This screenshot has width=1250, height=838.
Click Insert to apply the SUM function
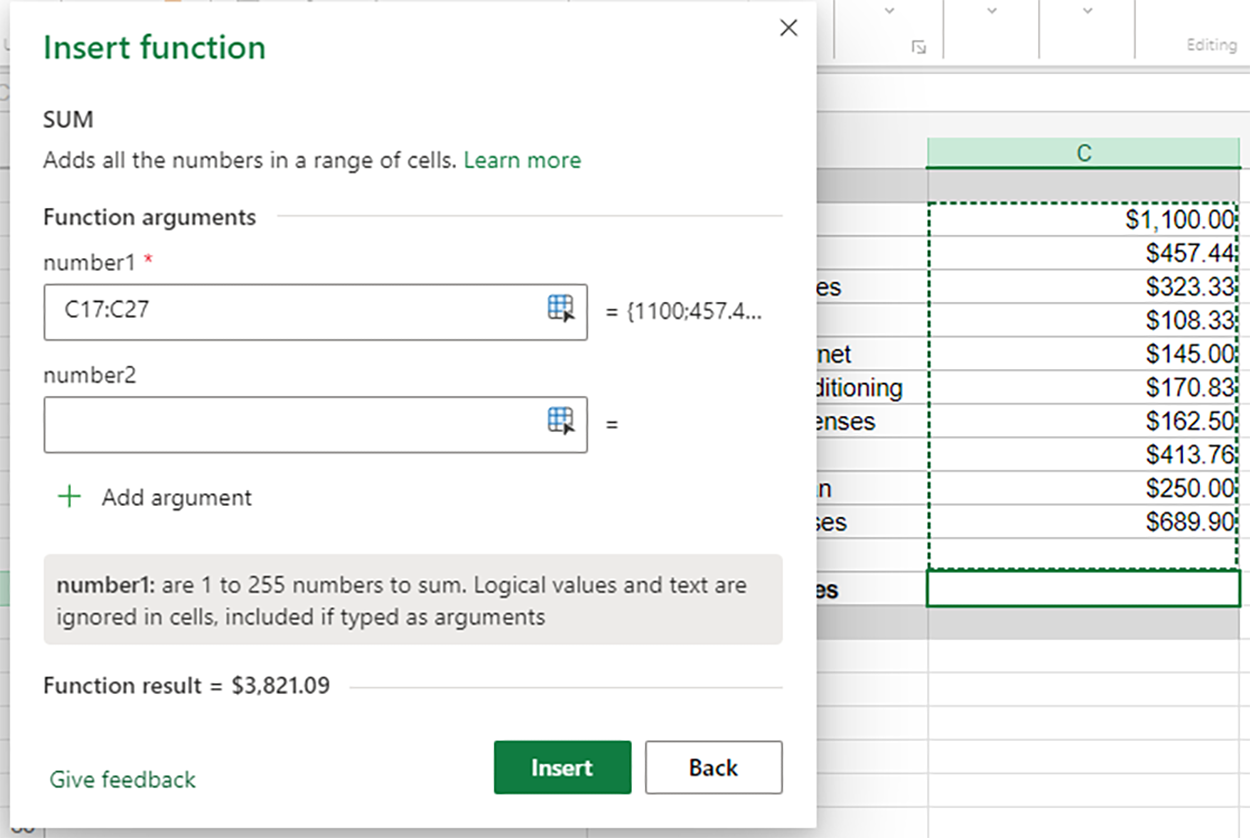(562, 767)
